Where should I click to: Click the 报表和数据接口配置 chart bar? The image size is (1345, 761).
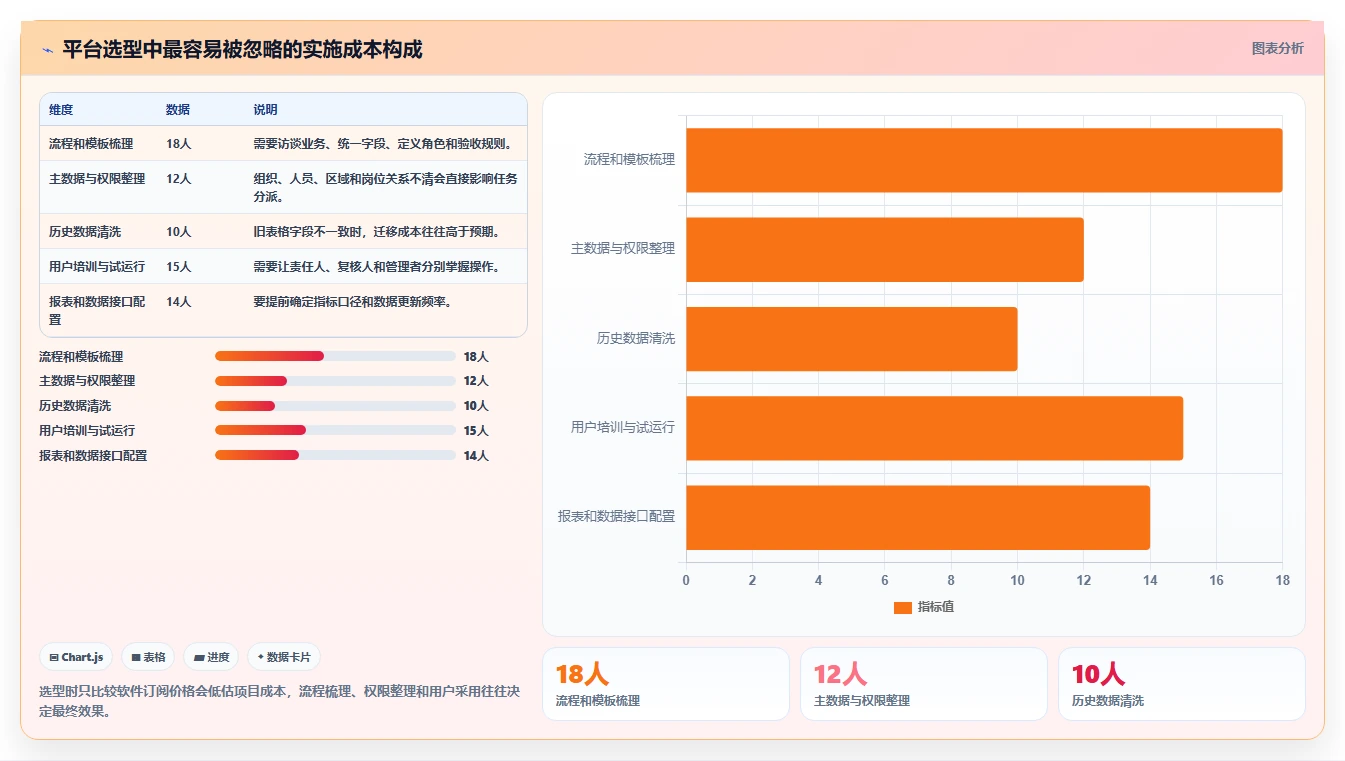(x=918, y=517)
